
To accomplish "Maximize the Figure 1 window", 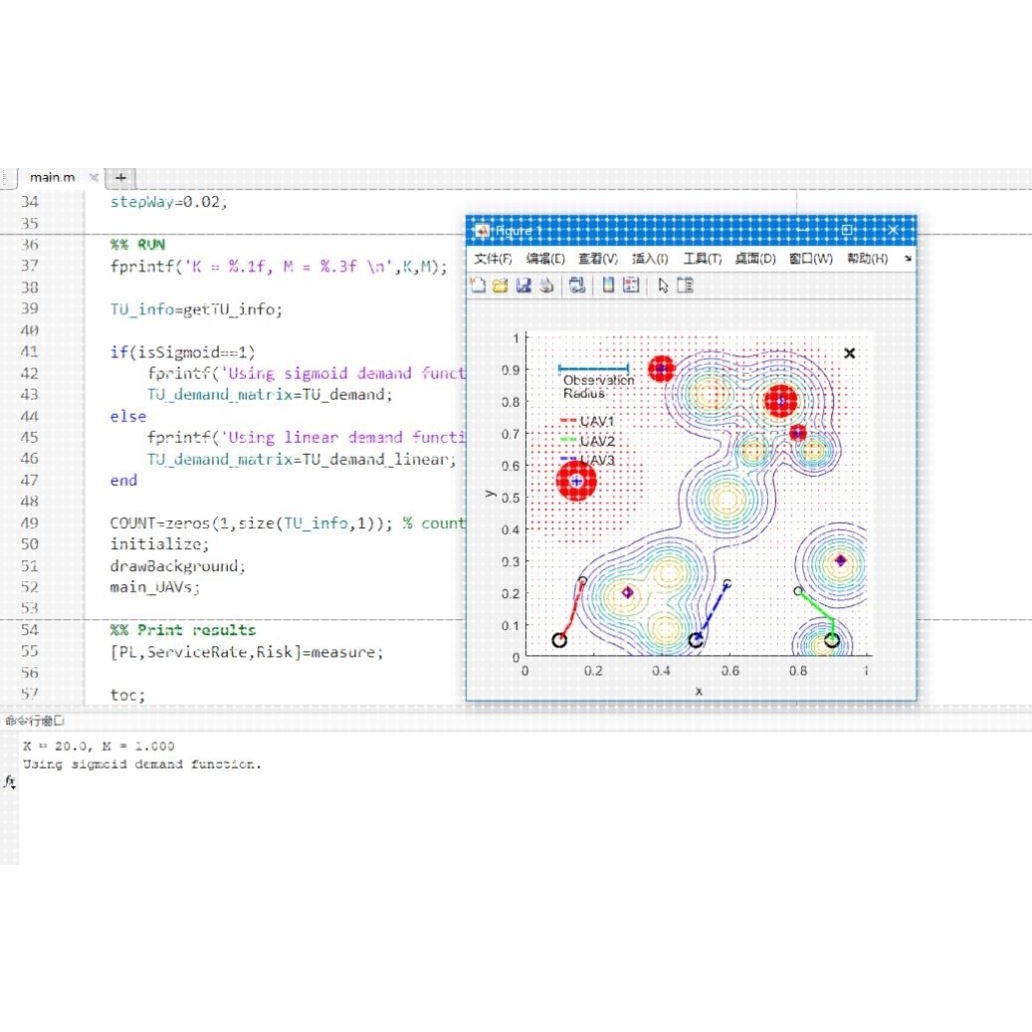I will coord(848,230).
